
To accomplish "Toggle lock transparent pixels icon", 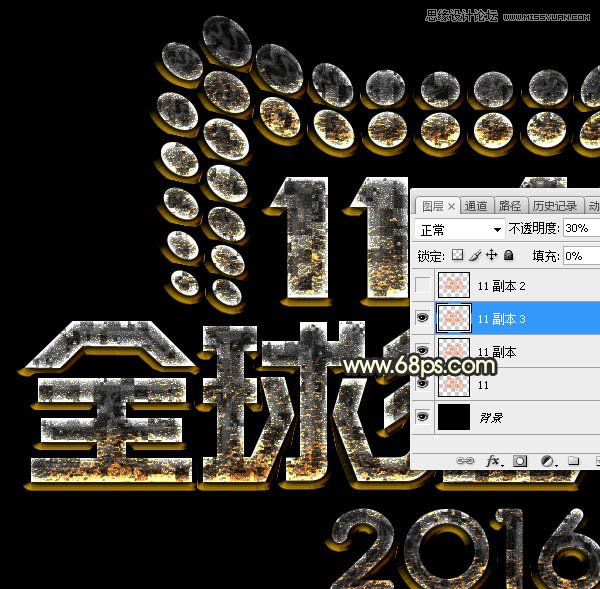I will [457, 255].
